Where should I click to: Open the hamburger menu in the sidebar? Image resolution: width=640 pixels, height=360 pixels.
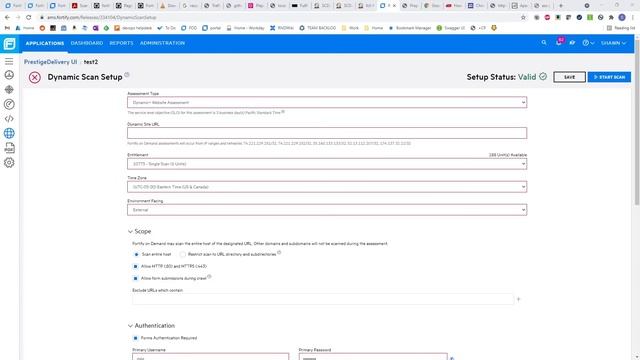[9, 61]
